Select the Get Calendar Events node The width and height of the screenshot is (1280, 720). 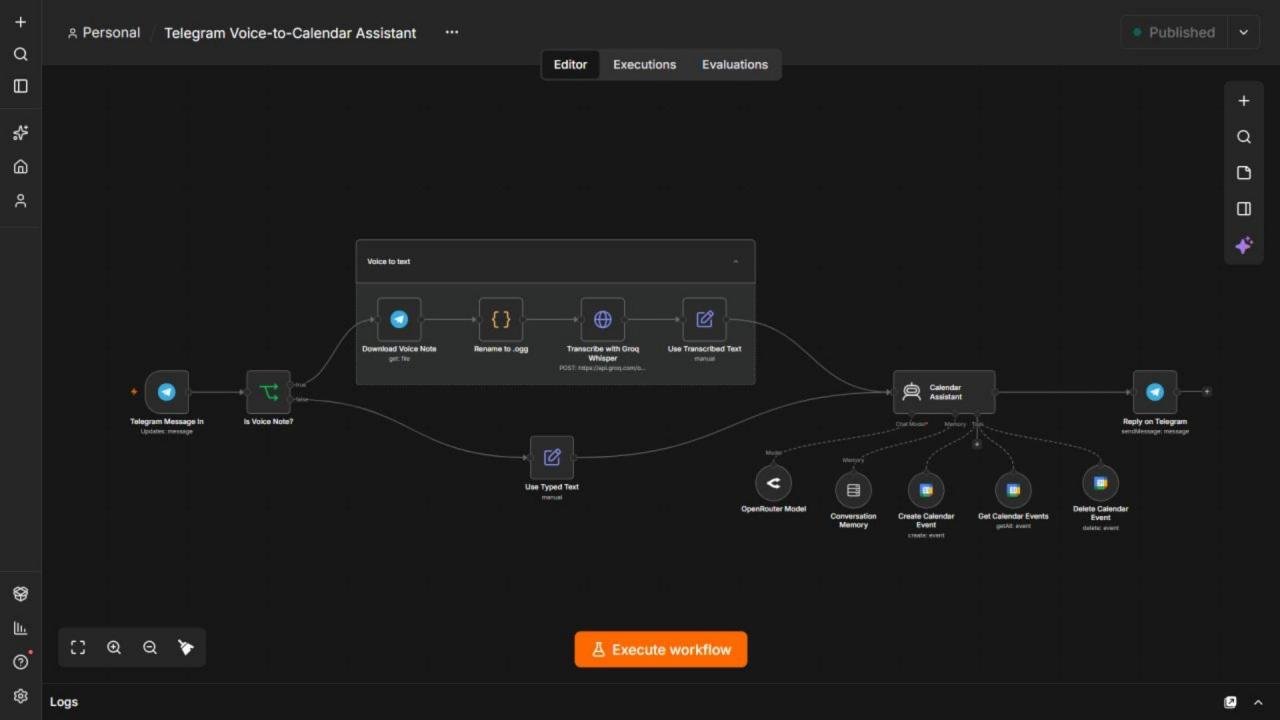(x=1013, y=490)
